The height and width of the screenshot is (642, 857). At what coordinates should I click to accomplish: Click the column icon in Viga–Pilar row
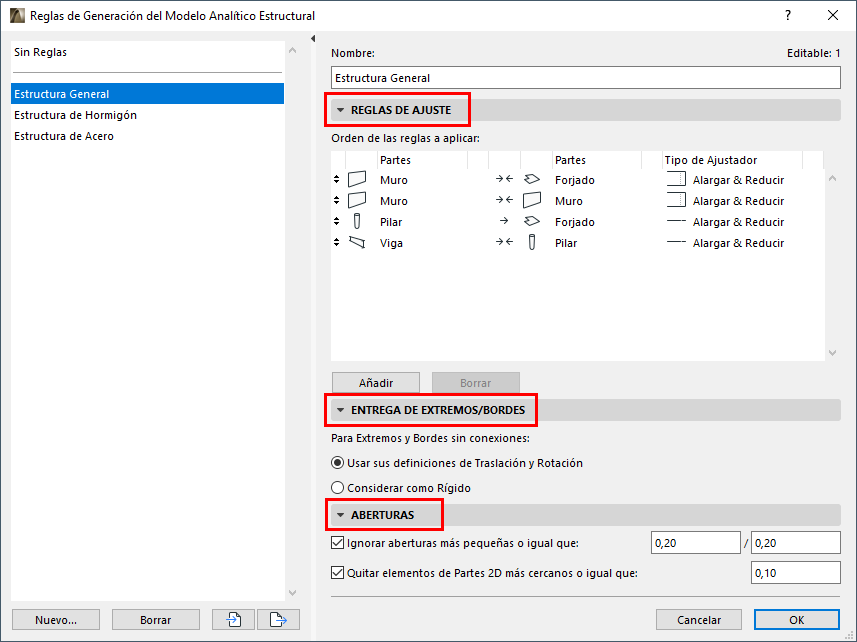532,242
